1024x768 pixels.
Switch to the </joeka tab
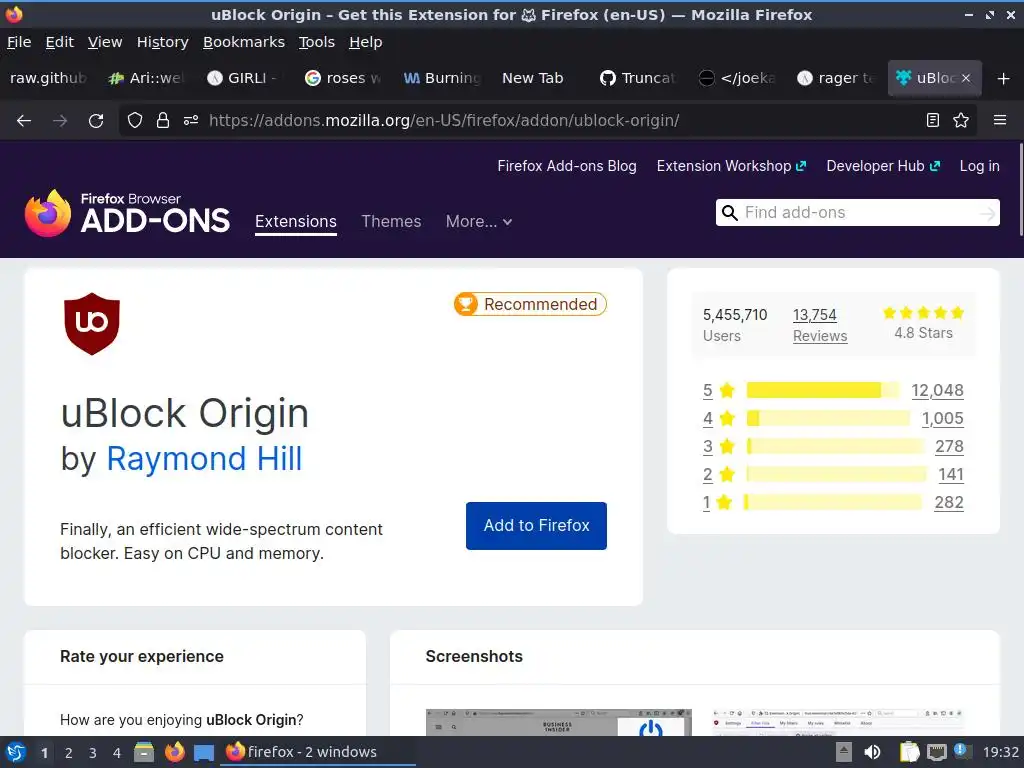click(x=737, y=78)
